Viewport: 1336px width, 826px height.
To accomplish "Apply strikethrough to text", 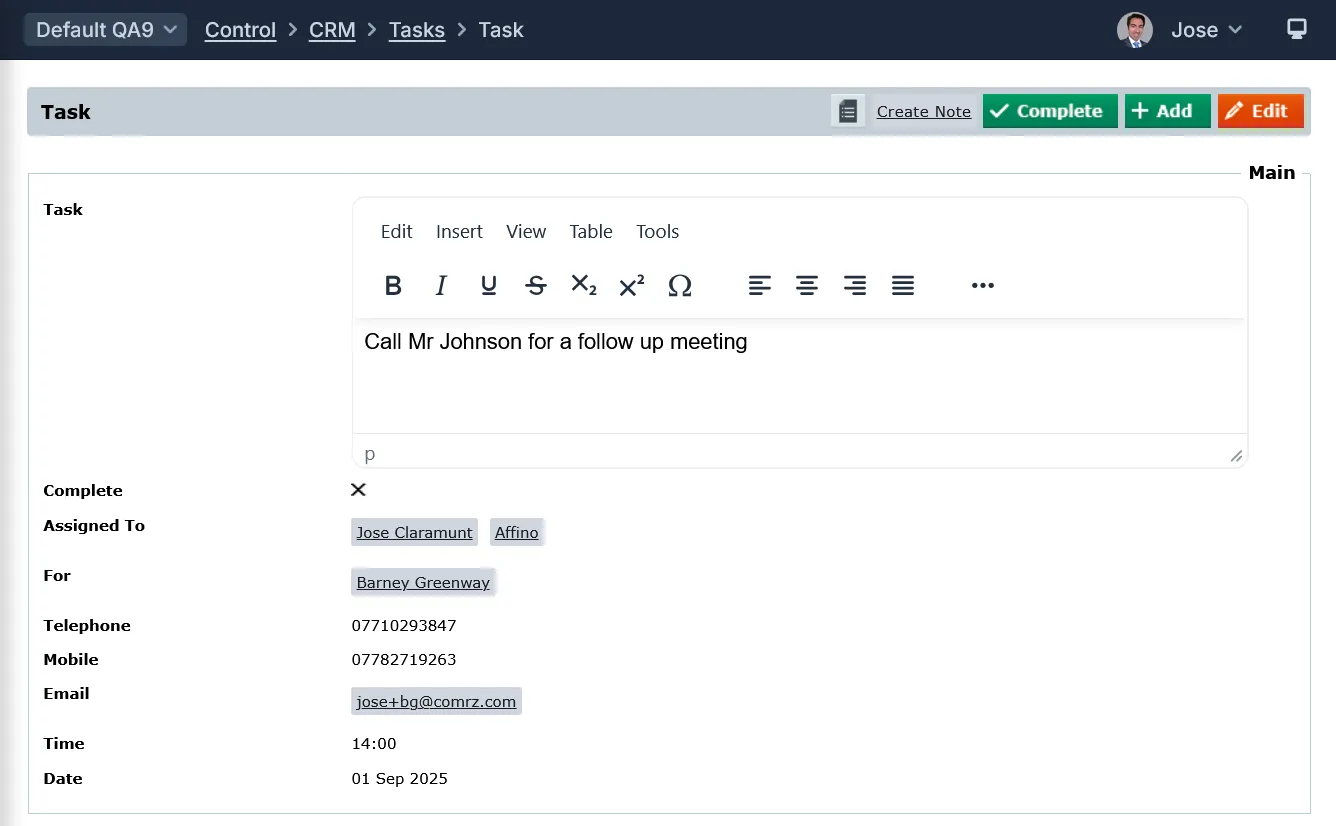I will (x=536, y=286).
